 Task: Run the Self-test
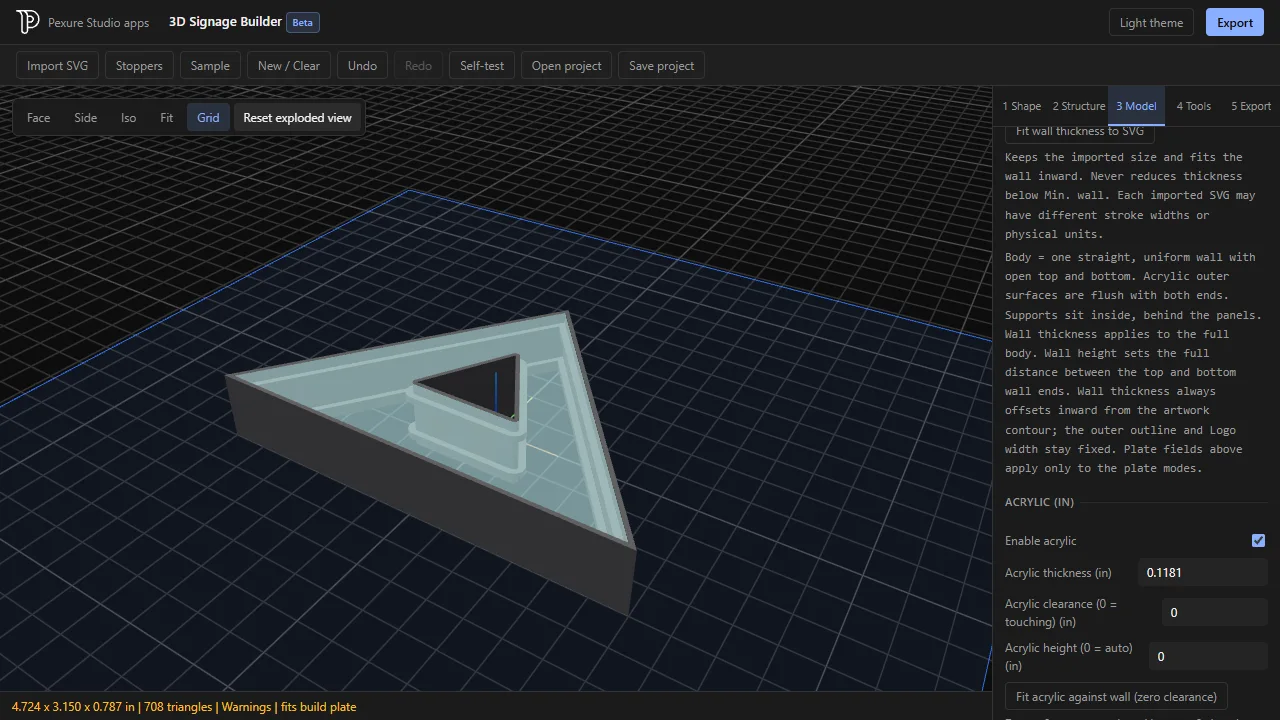click(482, 66)
